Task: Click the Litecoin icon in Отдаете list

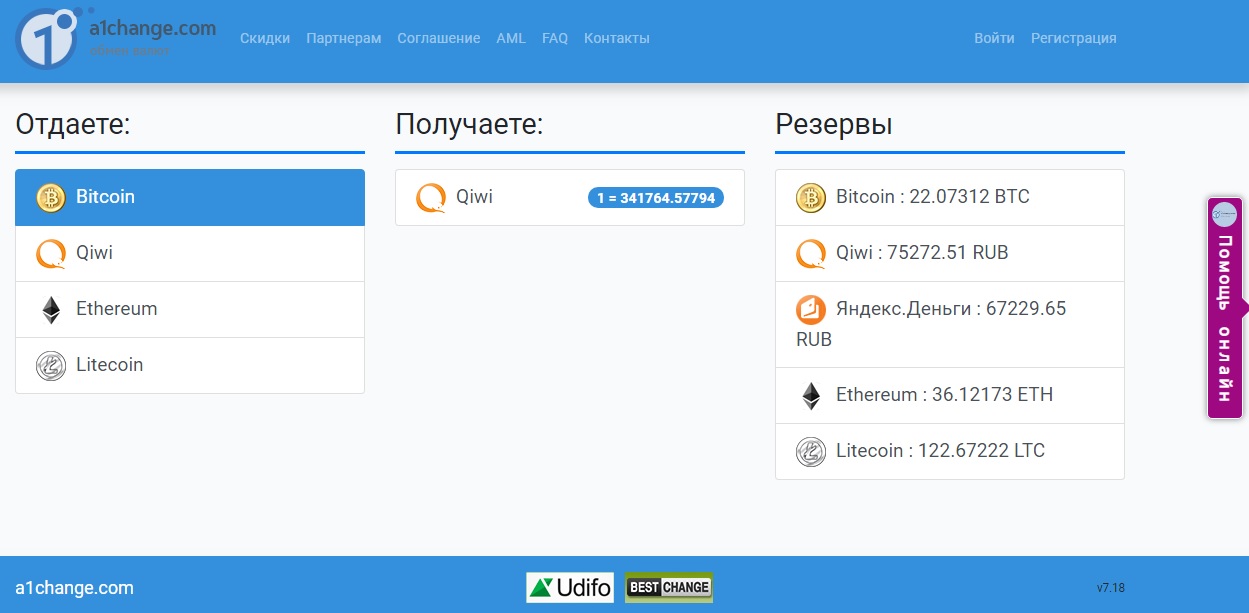Action: (51, 366)
